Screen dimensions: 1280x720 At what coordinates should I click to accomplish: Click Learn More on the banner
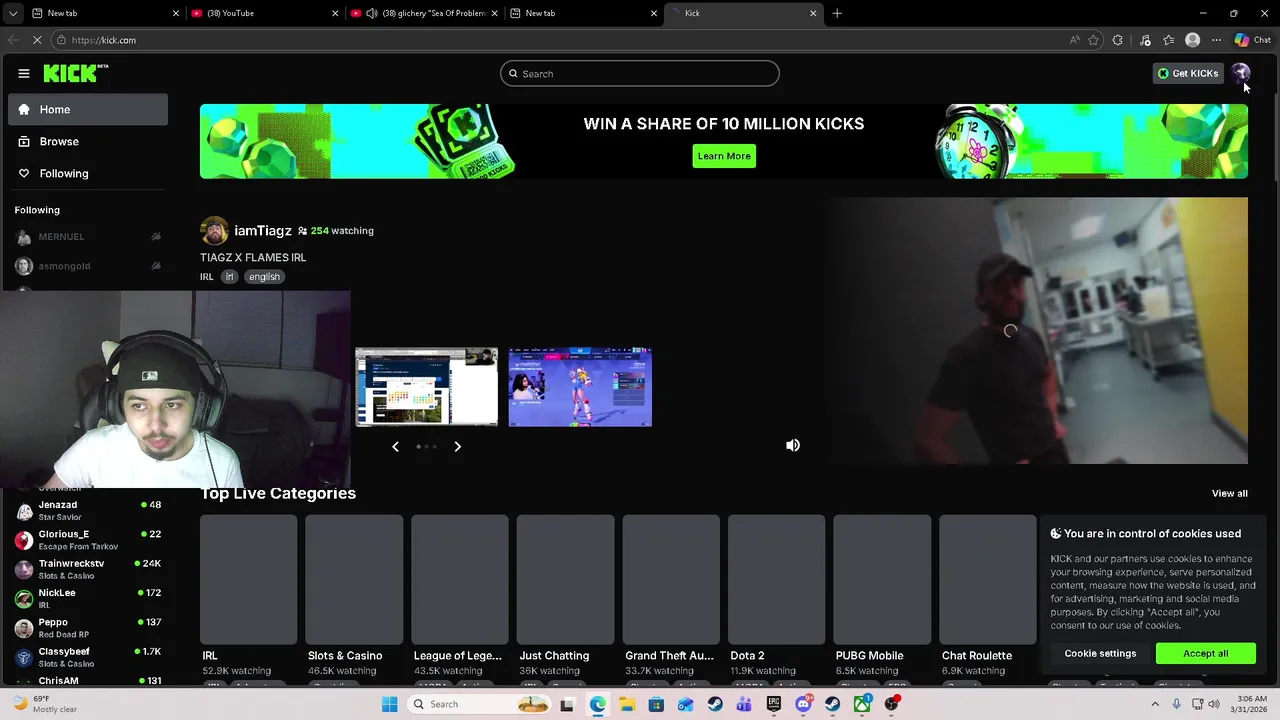point(724,156)
